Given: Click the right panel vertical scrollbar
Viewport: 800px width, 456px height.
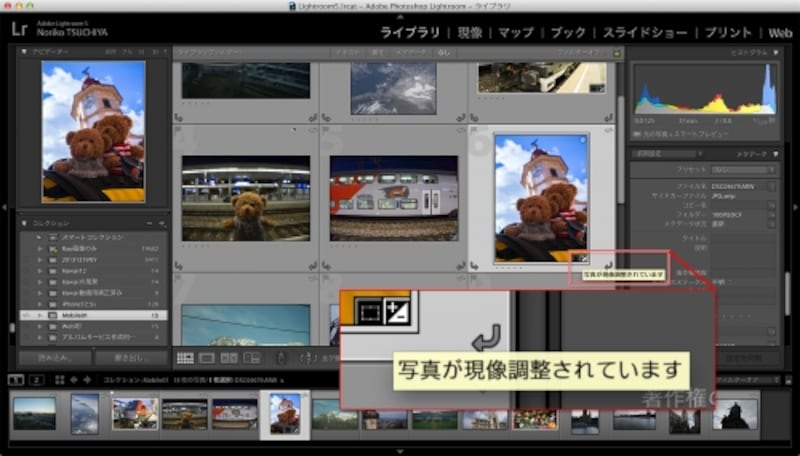Looking at the screenshot, I should coord(788,296).
